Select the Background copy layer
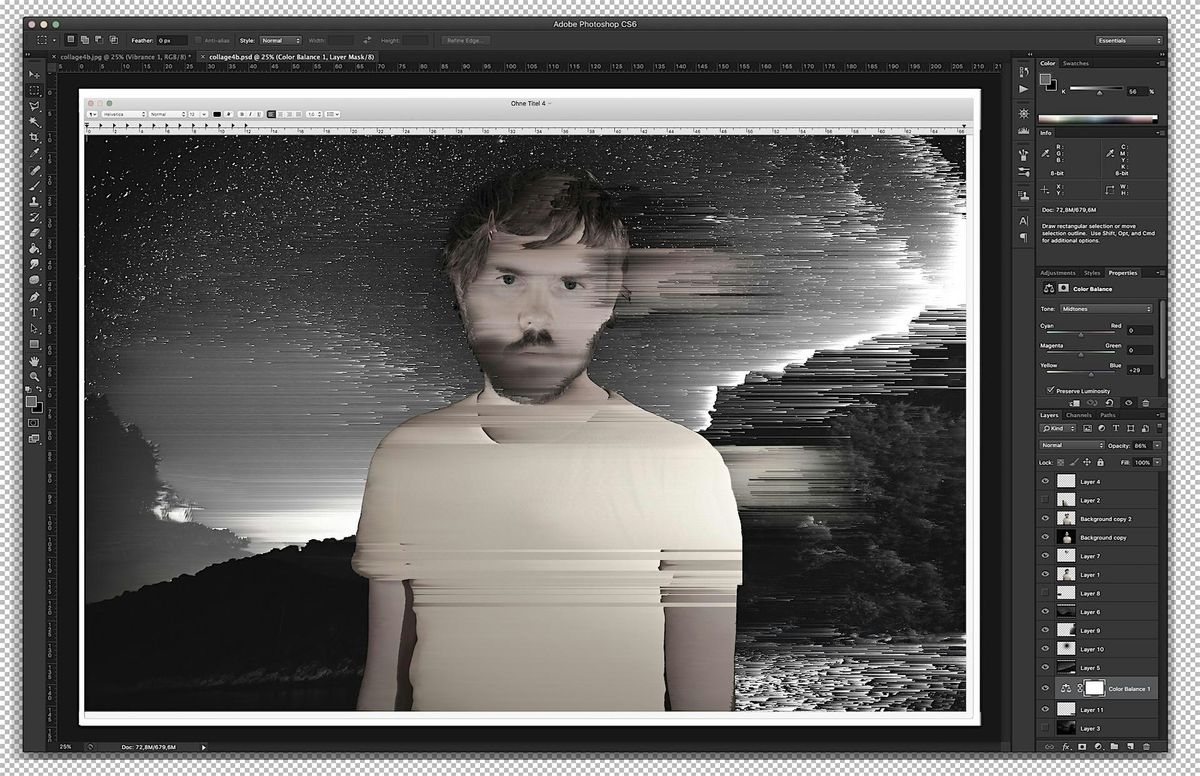This screenshot has width=1200, height=776. 1102,538
